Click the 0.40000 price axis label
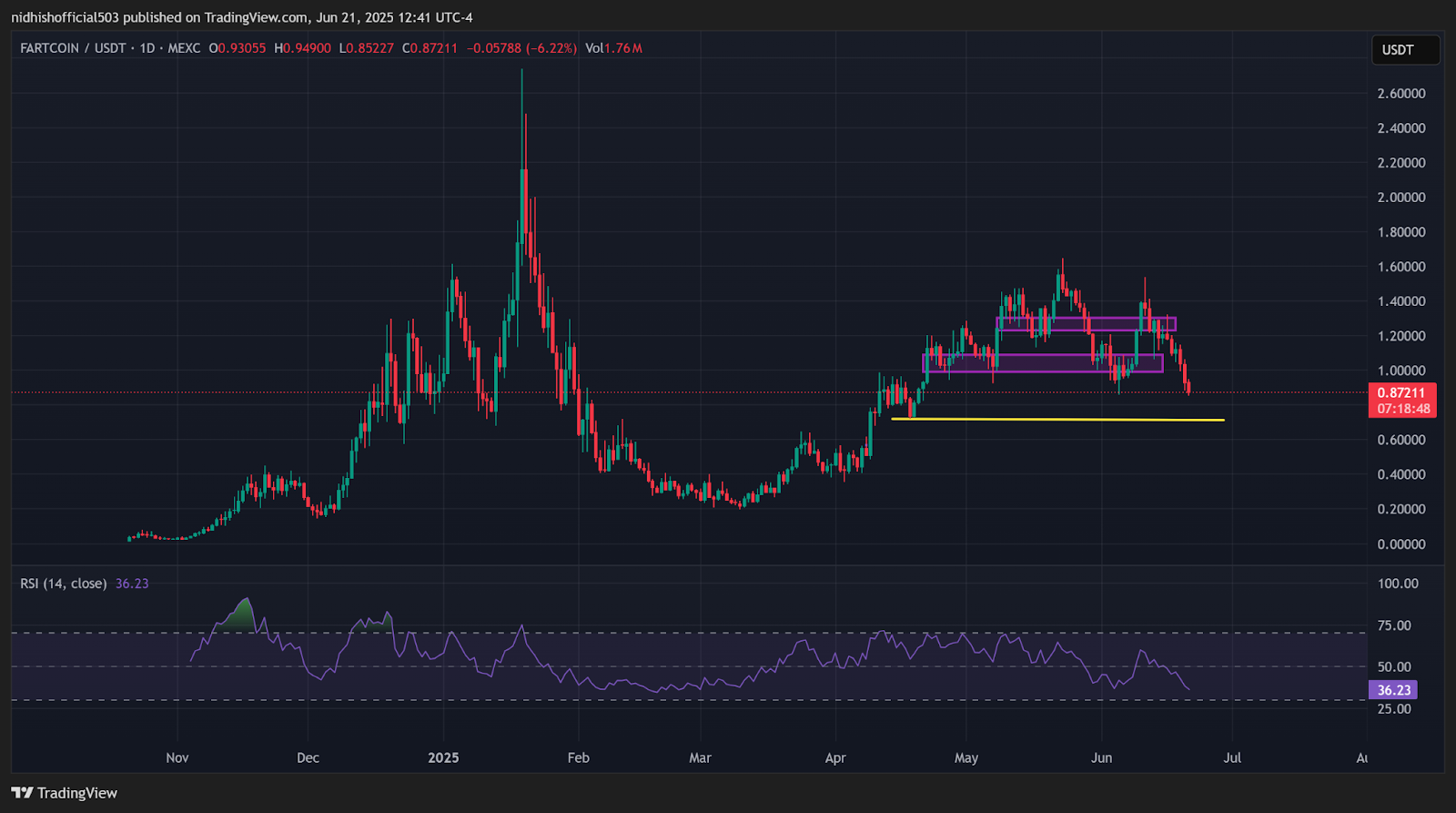The width and height of the screenshot is (1456, 813). point(1401,474)
